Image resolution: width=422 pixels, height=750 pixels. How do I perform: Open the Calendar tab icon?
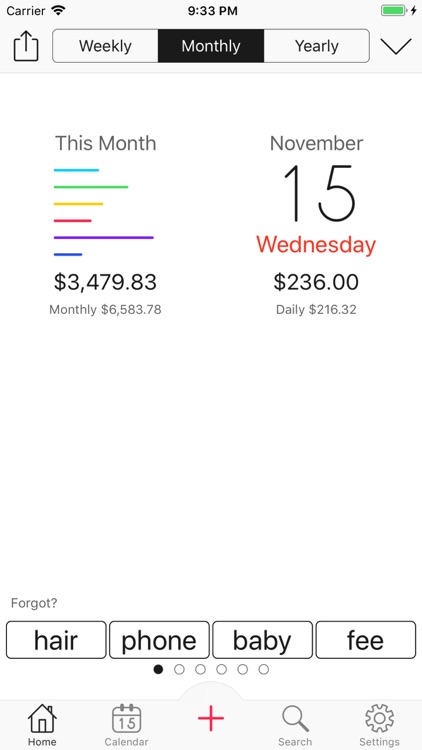click(x=126, y=718)
